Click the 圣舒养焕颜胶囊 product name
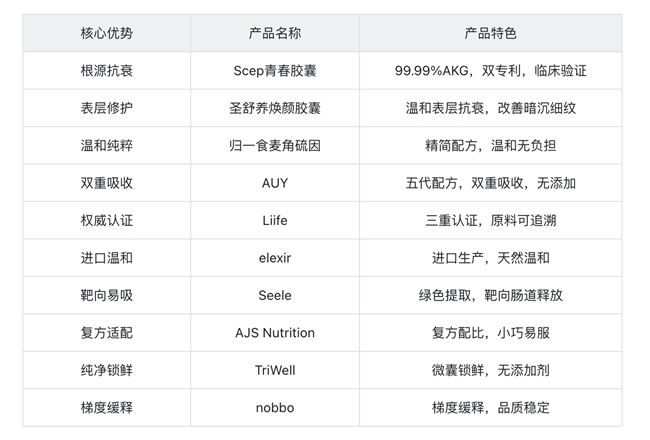Viewport: 650px width, 440px height. pos(274,108)
